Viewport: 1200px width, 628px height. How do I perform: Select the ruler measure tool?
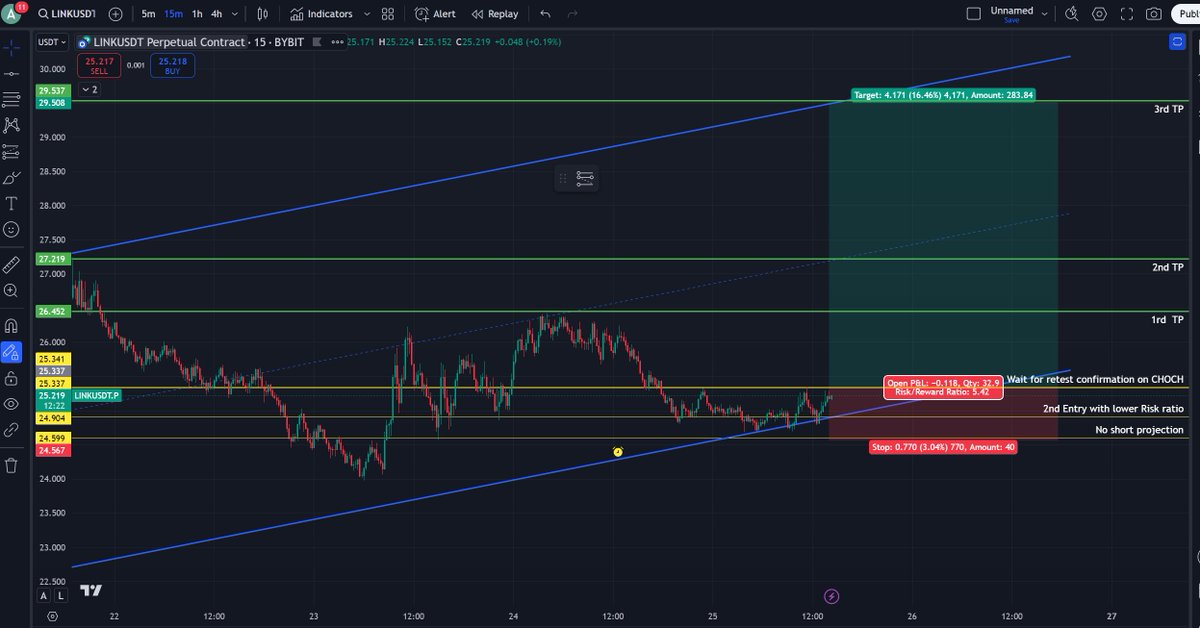click(11, 264)
